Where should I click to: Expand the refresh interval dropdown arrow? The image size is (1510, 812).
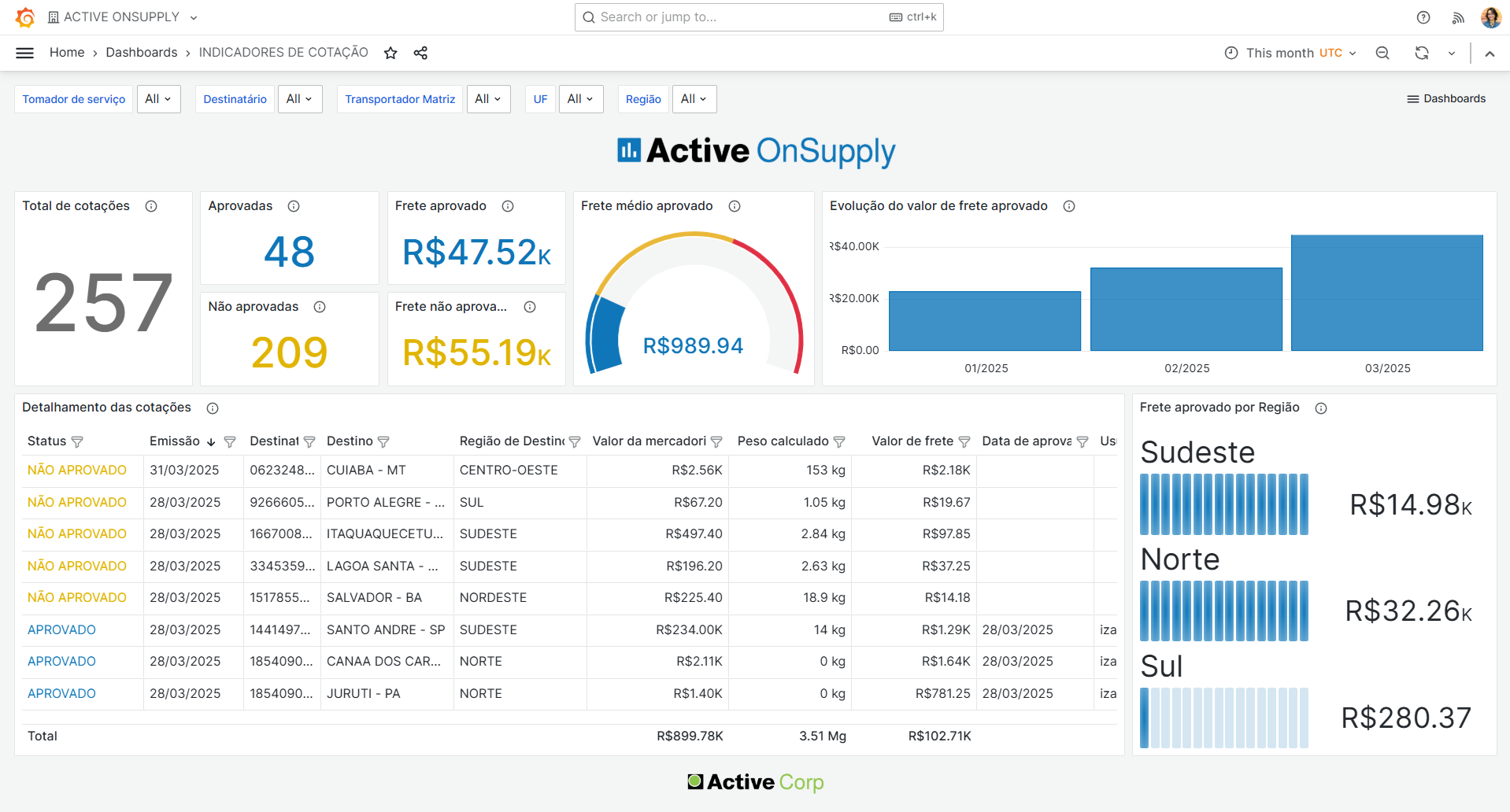click(x=1452, y=53)
